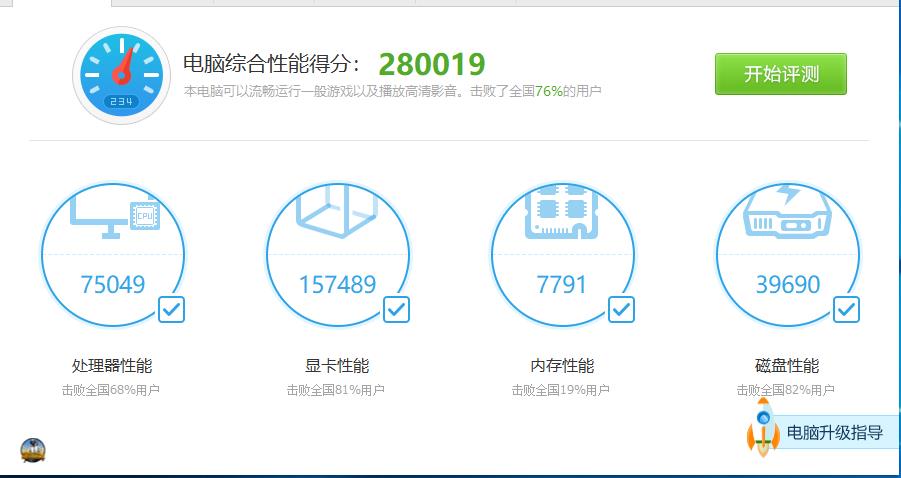
Task: Toggle the checkbox for 显卡性能
Action: (396, 309)
